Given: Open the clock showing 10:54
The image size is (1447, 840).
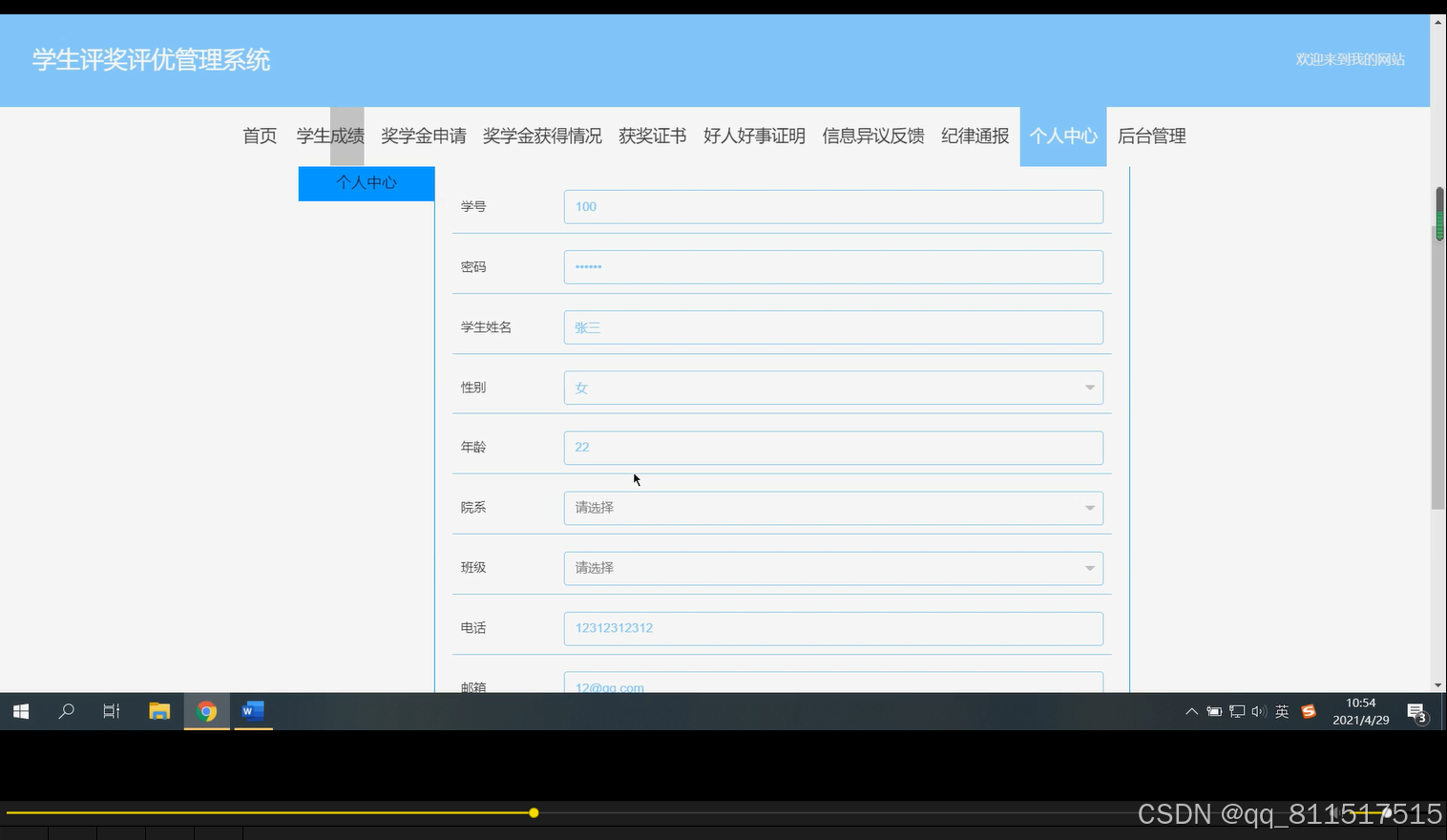Looking at the screenshot, I should pyautogui.click(x=1361, y=711).
